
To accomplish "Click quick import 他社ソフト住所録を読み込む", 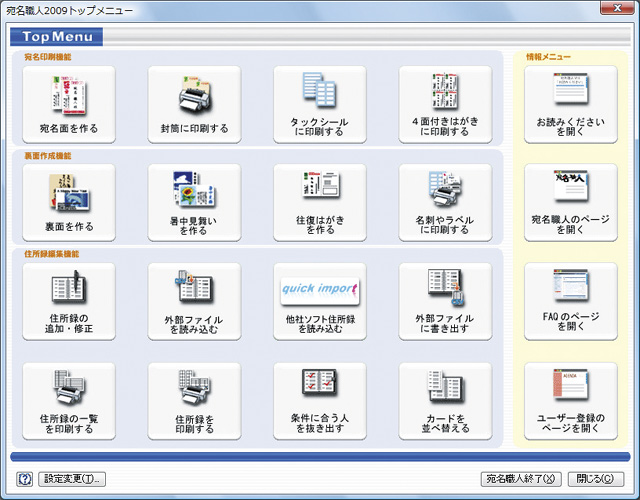I will coord(320,301).
